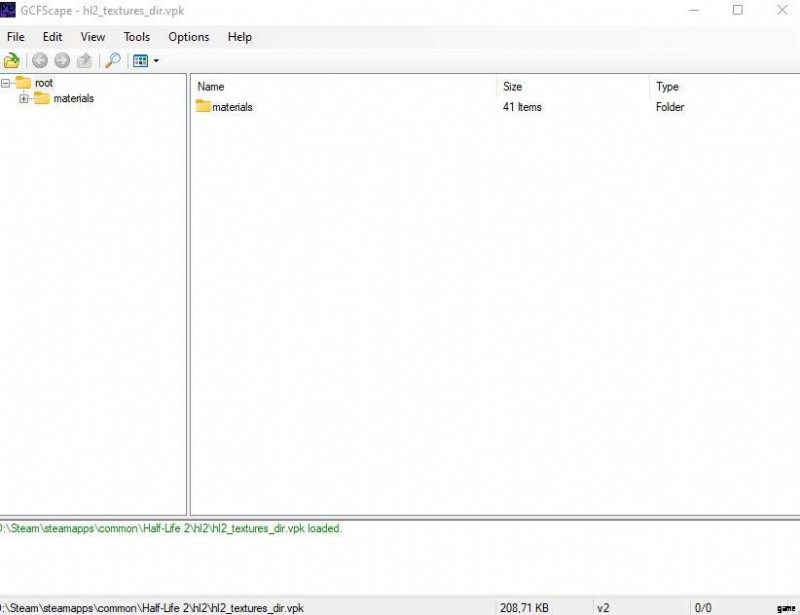Select the root folder in tree
Image resolution: width=800 pixels, height=615 pixels.
[44, 83]
